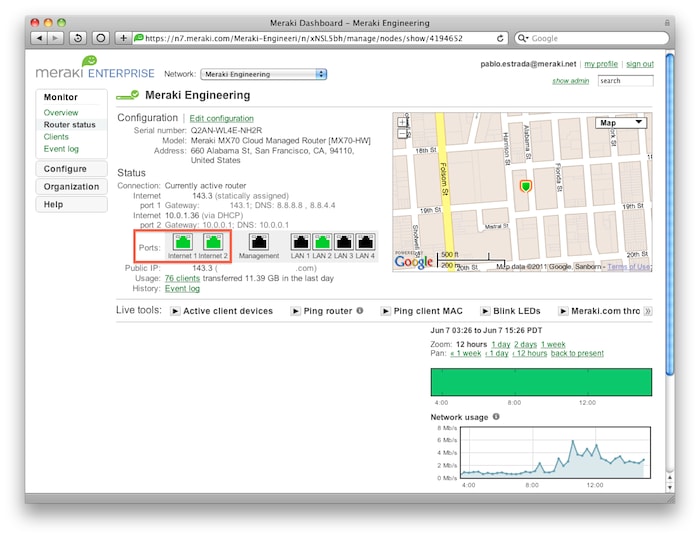Pan the graph back 12 hours
Screen dimensions: 700x538
point(529,353)
